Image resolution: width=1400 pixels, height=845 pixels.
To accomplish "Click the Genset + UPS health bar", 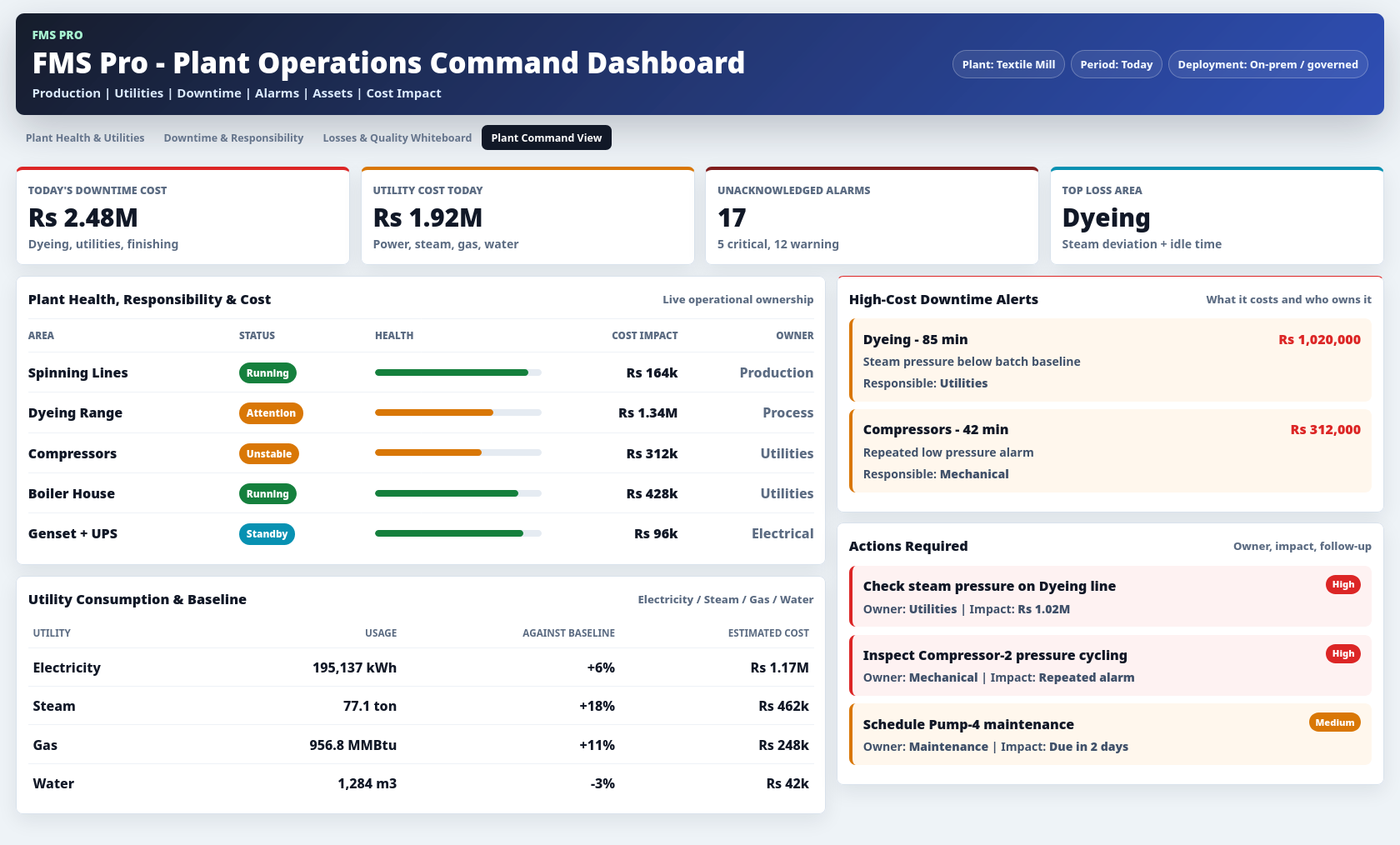I will click(458, 533).
